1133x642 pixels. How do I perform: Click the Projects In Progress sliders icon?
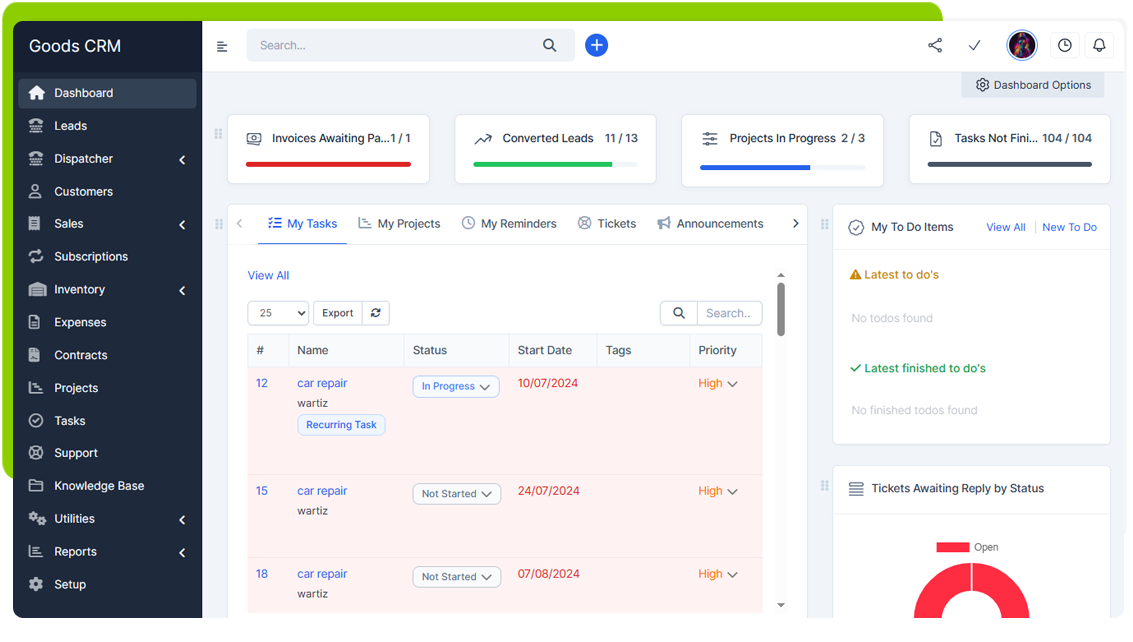click(x=710, y=139)
